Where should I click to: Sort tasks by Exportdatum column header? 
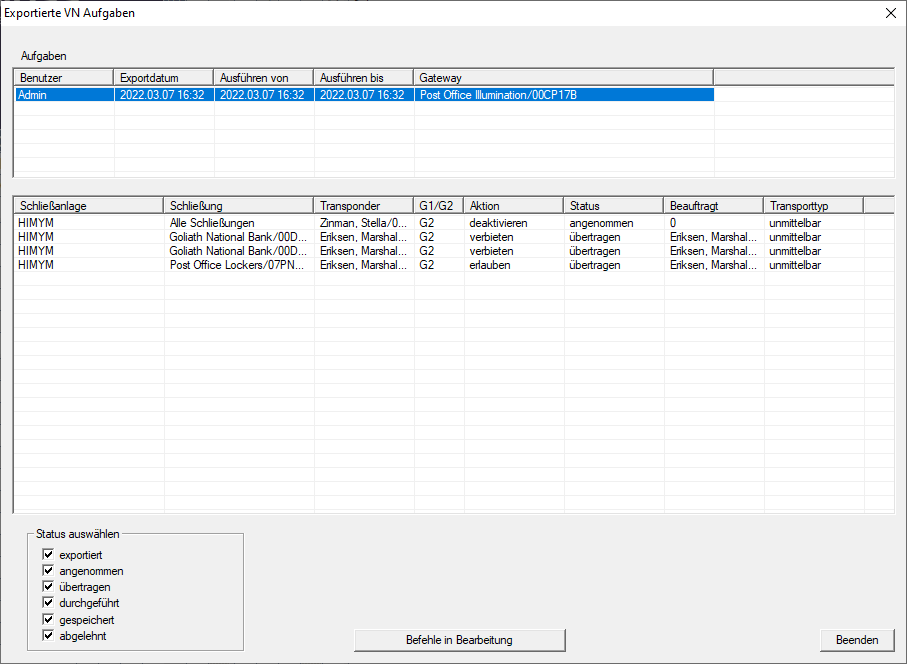pyautogui.click(x=164, y=77)
